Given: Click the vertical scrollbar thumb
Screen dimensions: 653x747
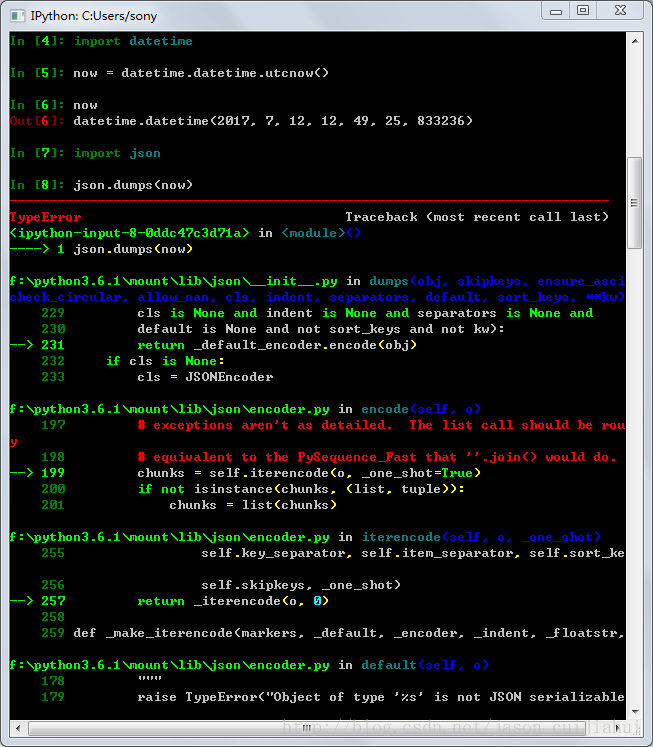Looking at the screenshot, I should pos(635,203).
